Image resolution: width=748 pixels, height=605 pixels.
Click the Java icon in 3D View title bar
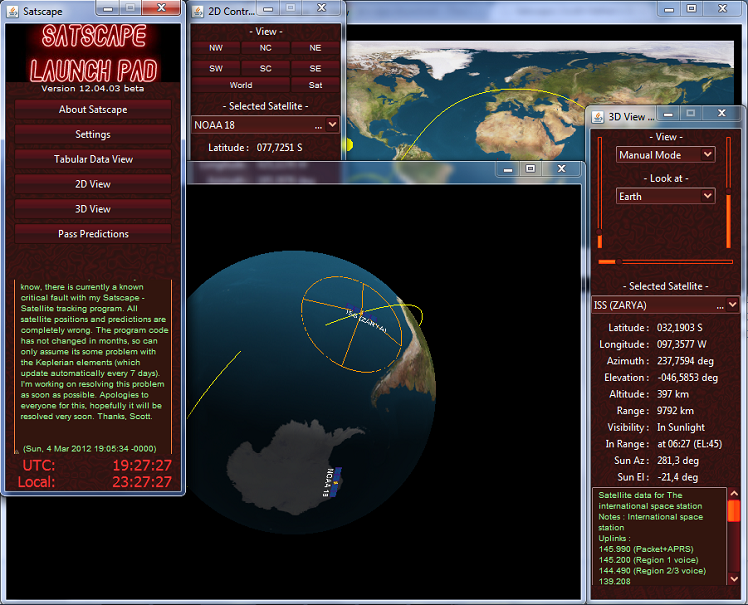coord(598,116)
